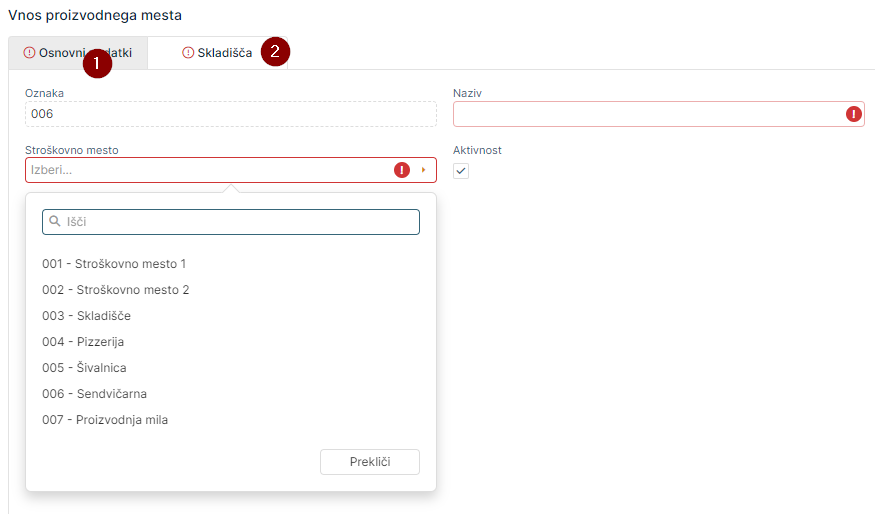Choose 002 - Stroškovno mesto 2 option

pos(115,290)
